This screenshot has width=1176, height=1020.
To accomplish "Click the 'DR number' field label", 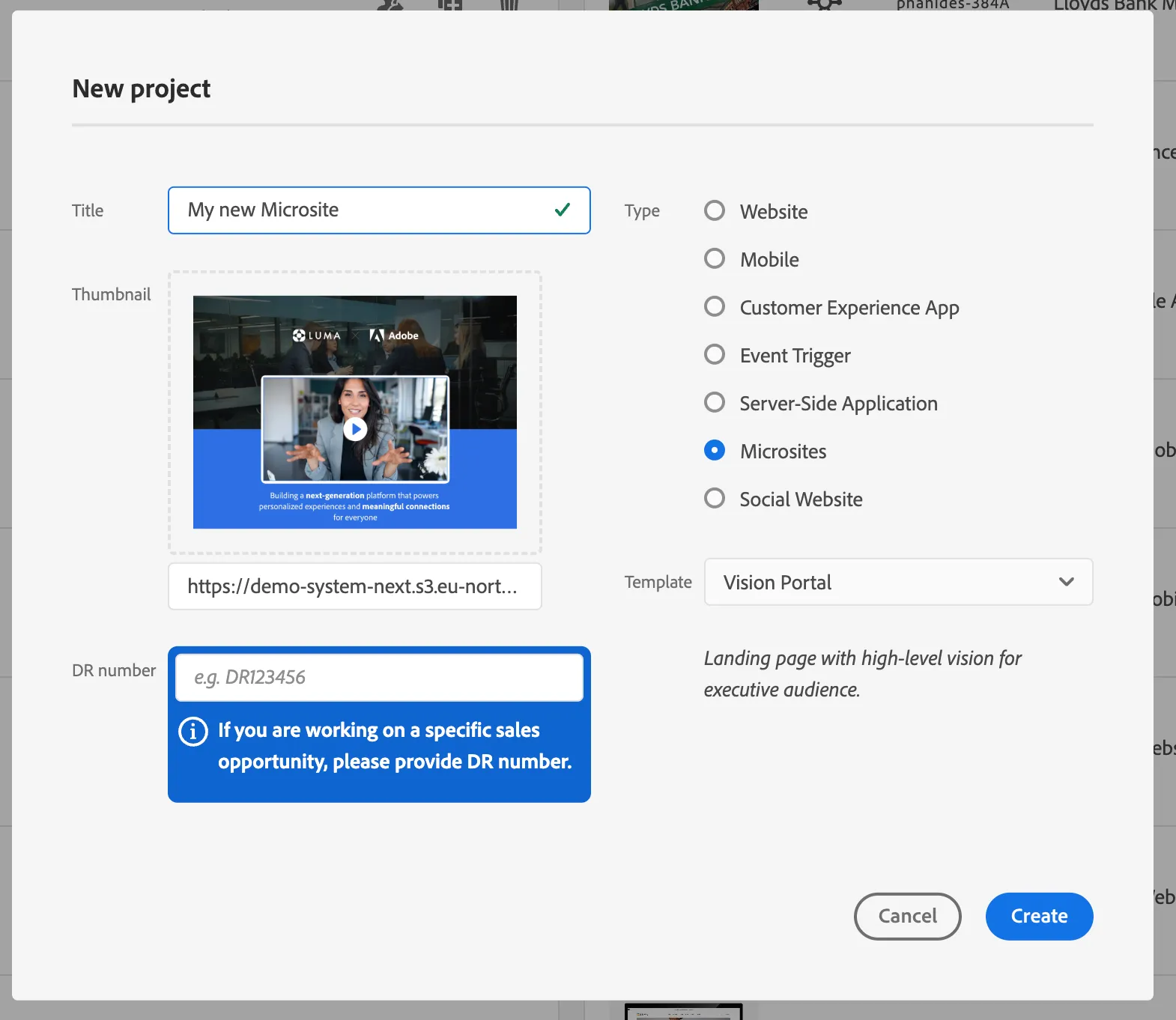I will point(114,670).
